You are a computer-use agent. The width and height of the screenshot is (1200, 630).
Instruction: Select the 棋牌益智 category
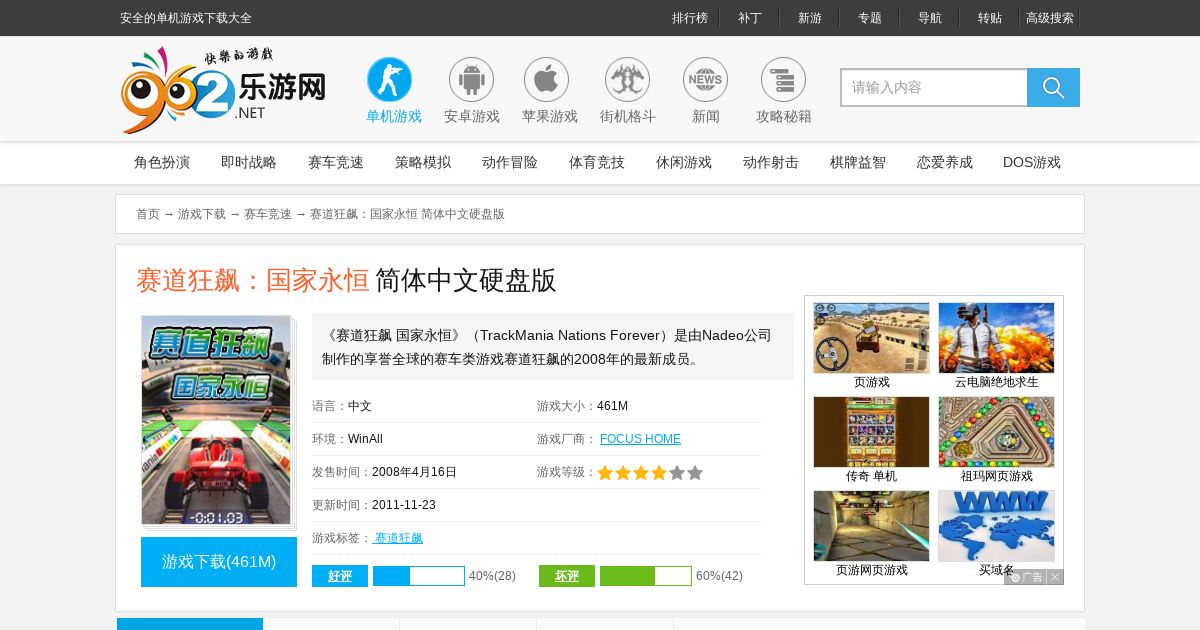click(858, 162)
